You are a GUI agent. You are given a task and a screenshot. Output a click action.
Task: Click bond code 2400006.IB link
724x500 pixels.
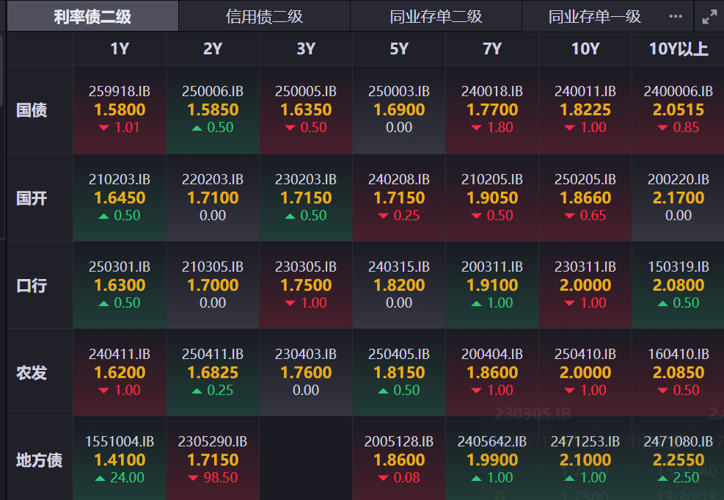click(678, 91)
